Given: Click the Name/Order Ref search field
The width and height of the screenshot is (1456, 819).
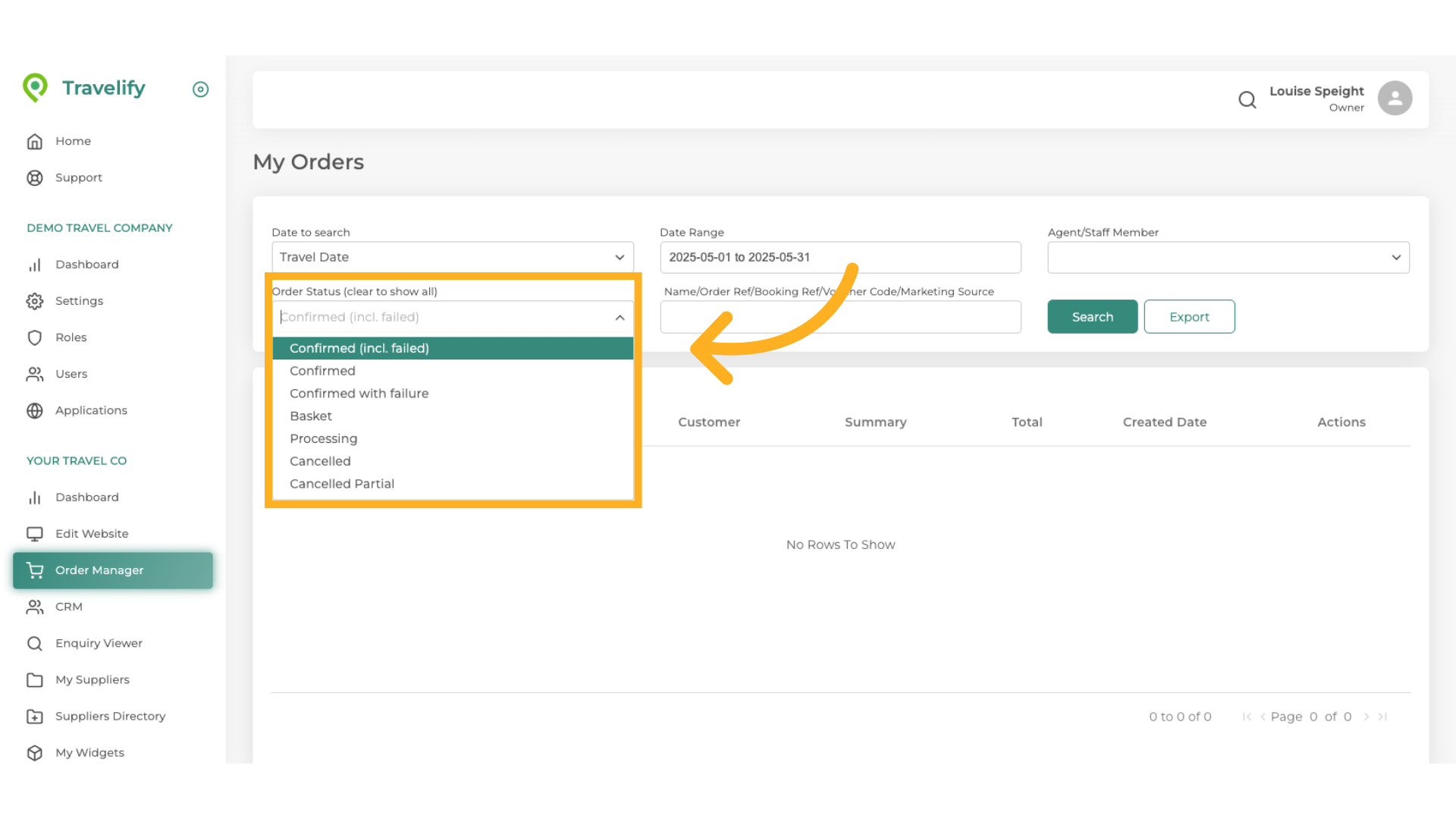Looking at the screenshot, I should [840, 317].
